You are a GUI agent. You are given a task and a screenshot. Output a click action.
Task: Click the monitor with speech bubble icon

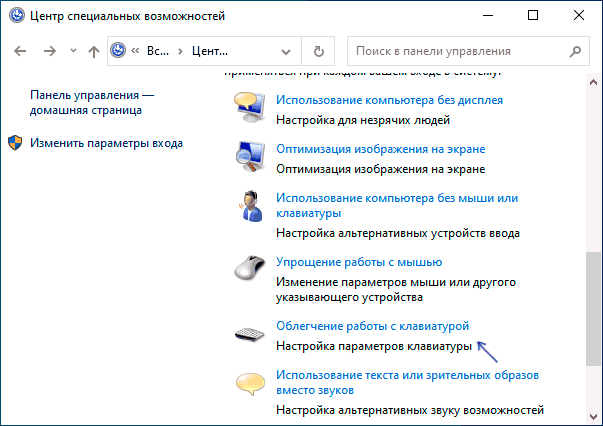pyautogui.click(x=250, y=107)
